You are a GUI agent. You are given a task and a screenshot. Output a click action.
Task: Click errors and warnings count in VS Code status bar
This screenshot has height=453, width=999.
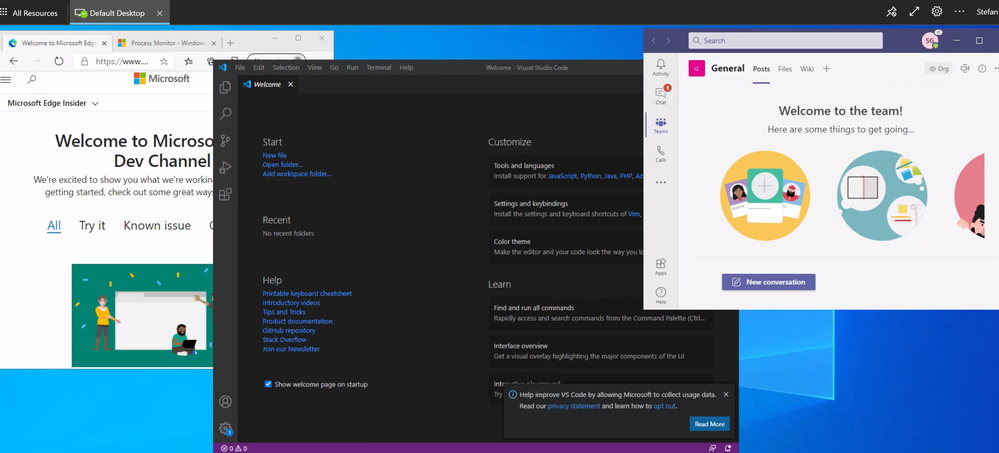click(234, 449)
